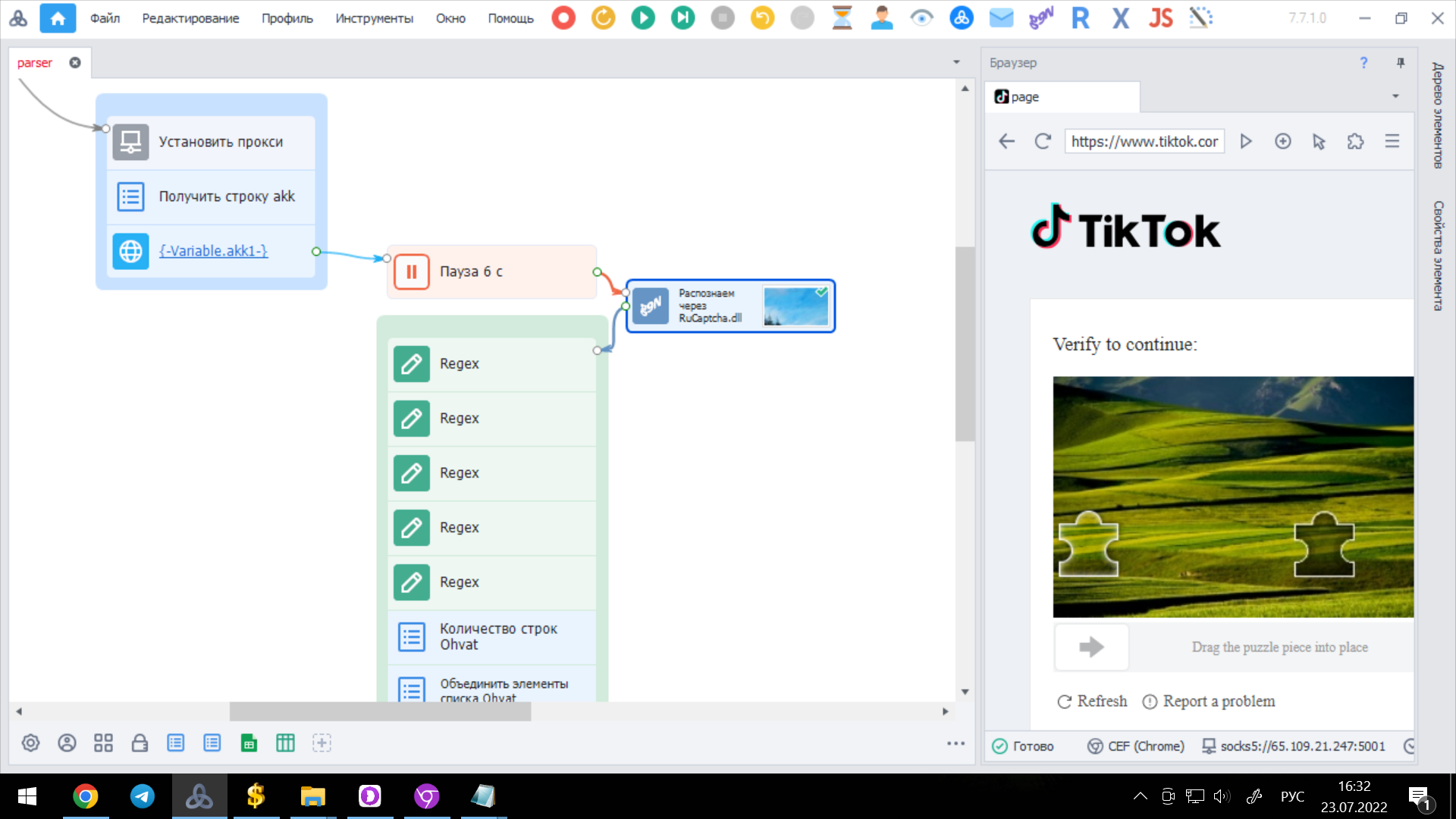Expand the browser tabs dropdown arrow

pyautogui.click(x=1395, y=96)
